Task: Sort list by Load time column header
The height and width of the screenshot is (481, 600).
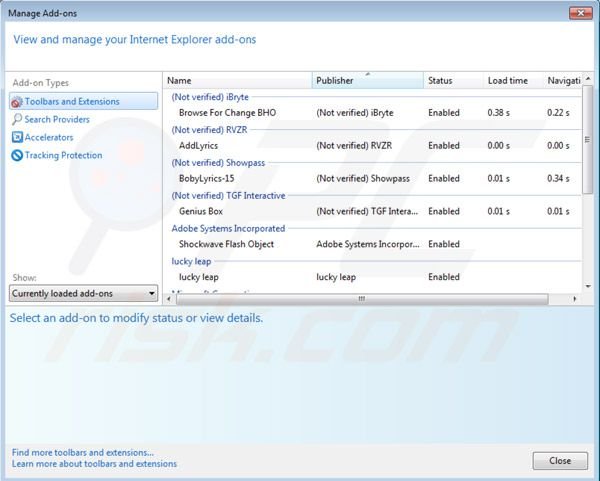Action: 513,80
